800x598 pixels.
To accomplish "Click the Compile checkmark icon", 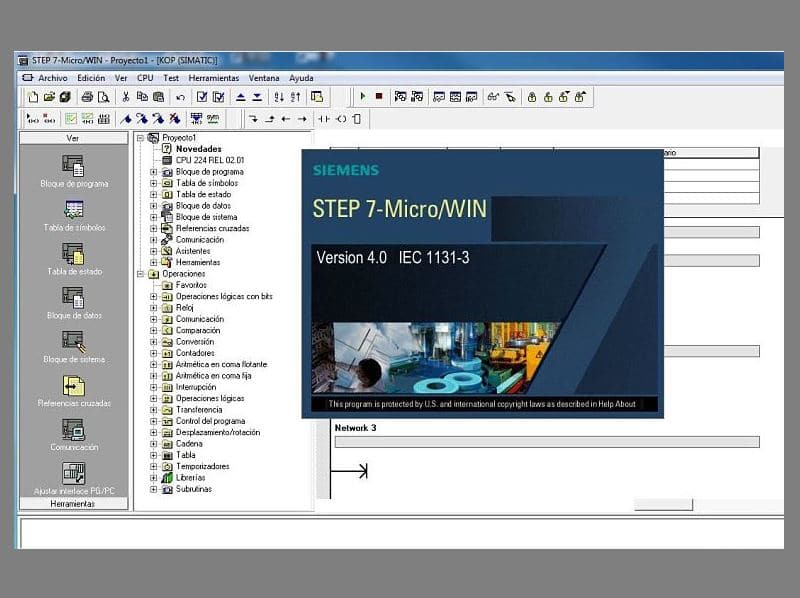I will [202, 96].
